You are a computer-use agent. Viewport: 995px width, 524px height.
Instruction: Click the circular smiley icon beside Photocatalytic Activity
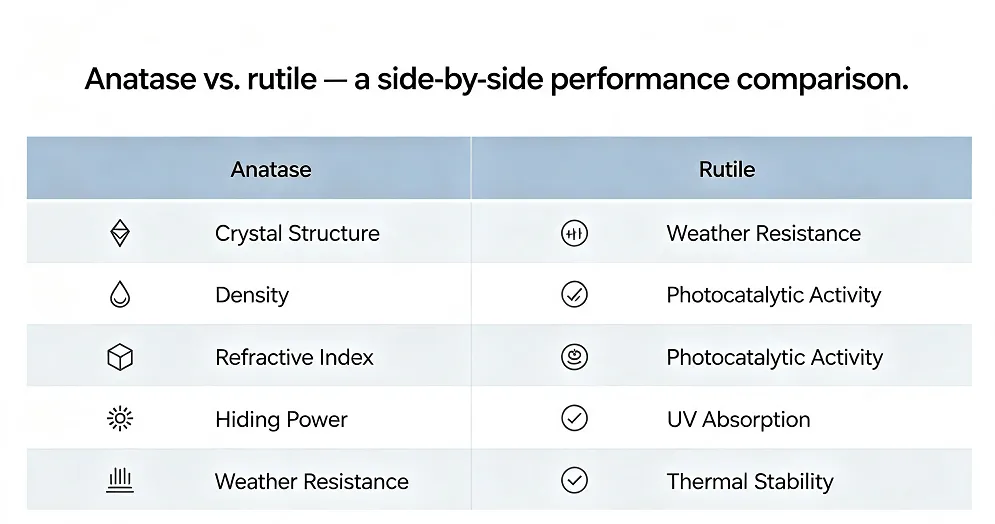tap(574, 357)
